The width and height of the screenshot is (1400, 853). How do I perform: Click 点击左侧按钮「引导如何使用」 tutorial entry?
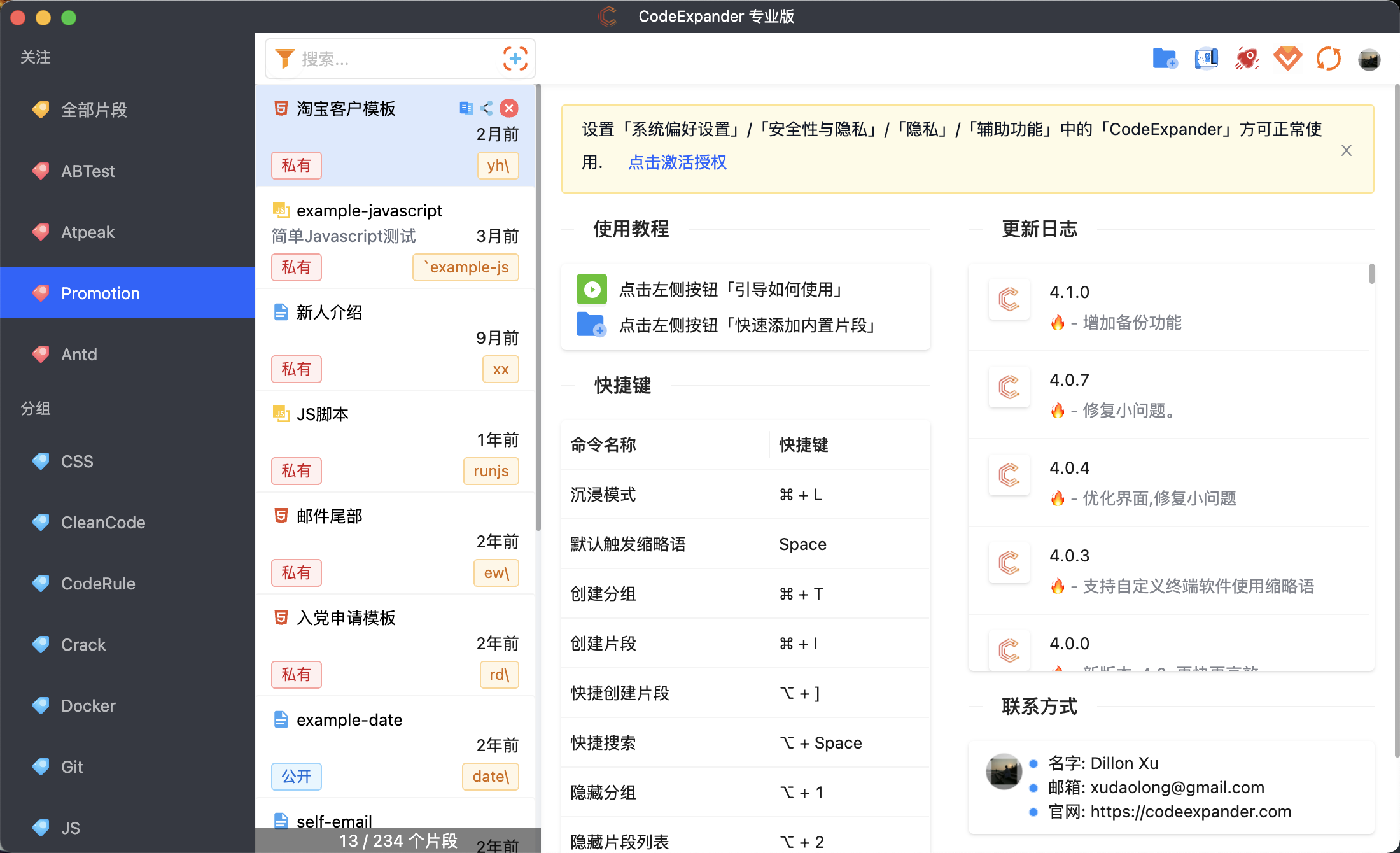tap(732, 290)
